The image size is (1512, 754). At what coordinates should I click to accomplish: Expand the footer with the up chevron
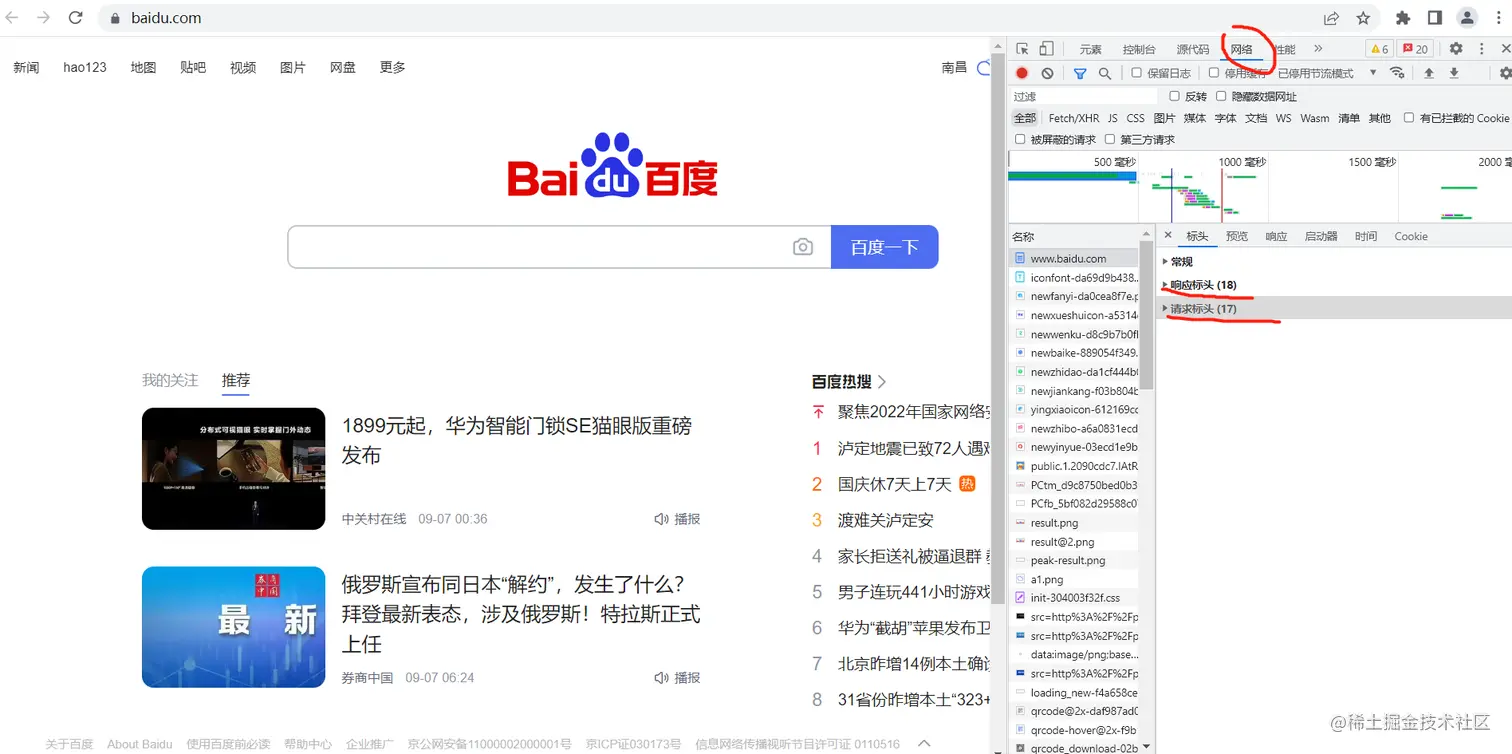click(x=925, y=743)
